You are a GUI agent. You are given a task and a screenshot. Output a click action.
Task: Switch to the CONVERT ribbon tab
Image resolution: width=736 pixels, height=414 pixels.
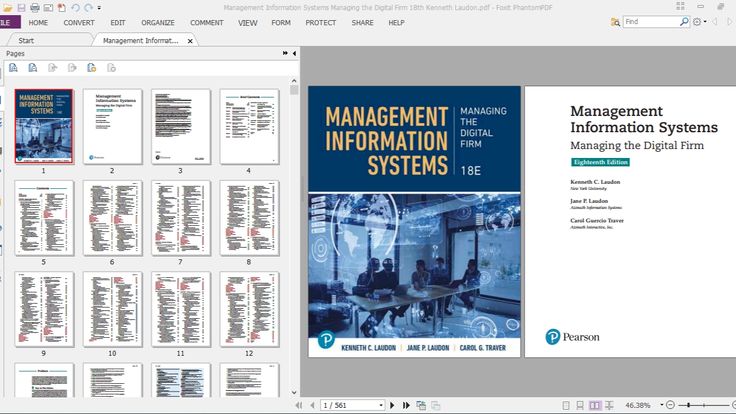[79, 23]
